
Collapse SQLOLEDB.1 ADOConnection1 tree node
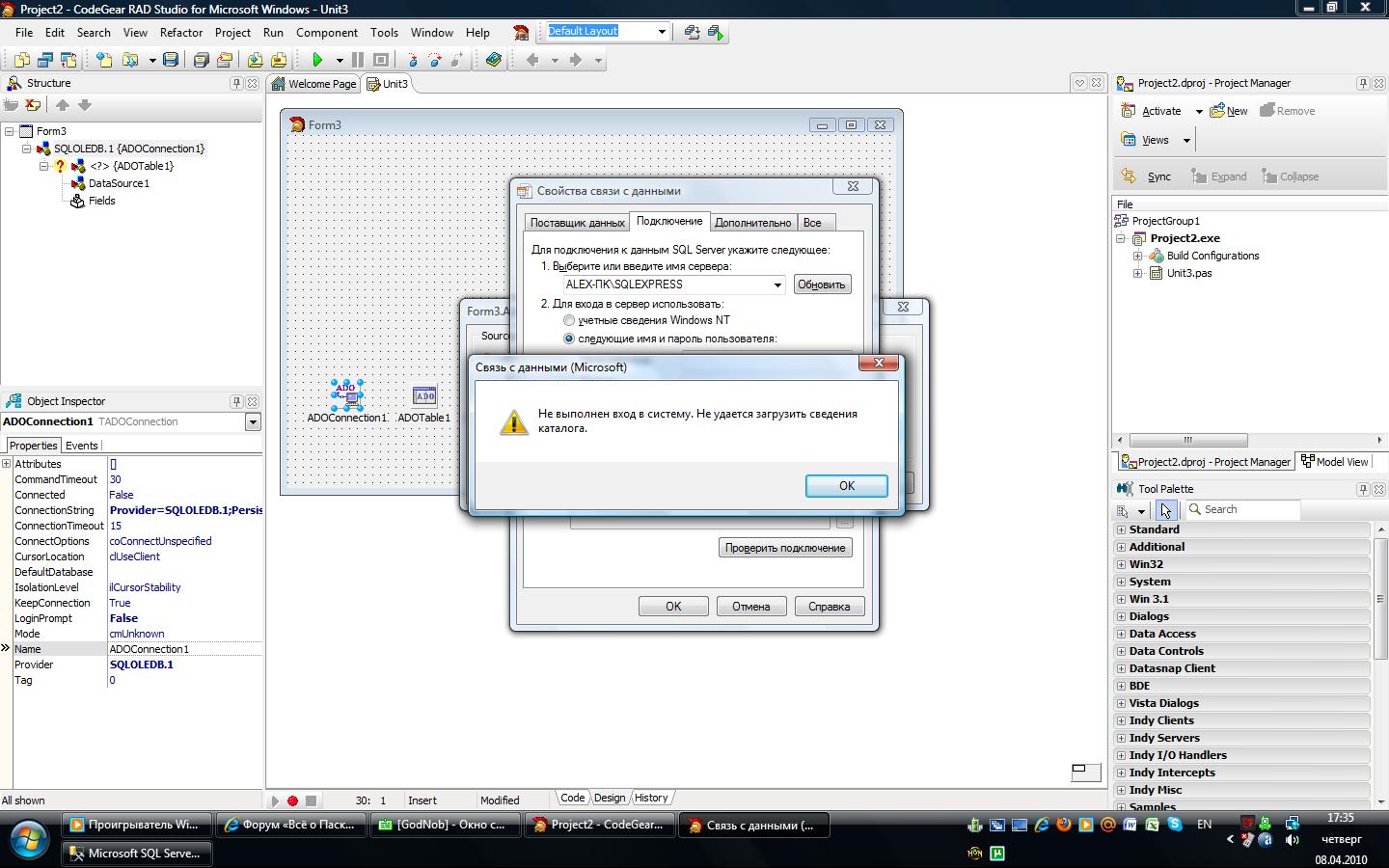click(26, 149)
